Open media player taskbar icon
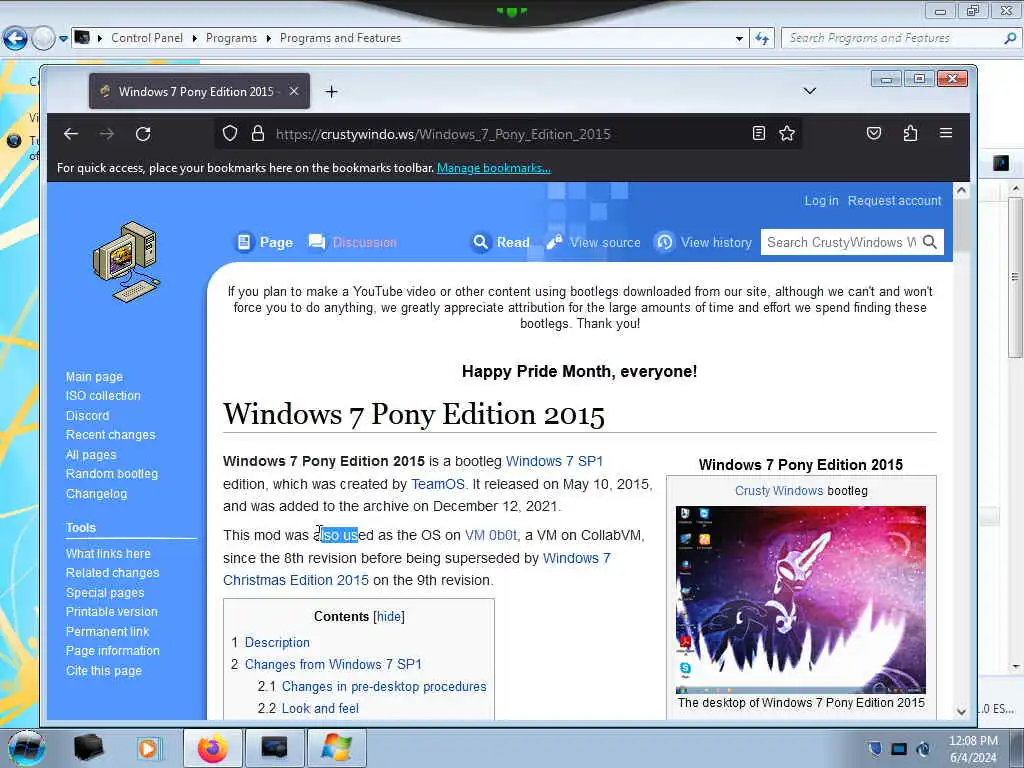This screenshot has width=1024, height=768. pyautogui.click(x=148, y=748)
